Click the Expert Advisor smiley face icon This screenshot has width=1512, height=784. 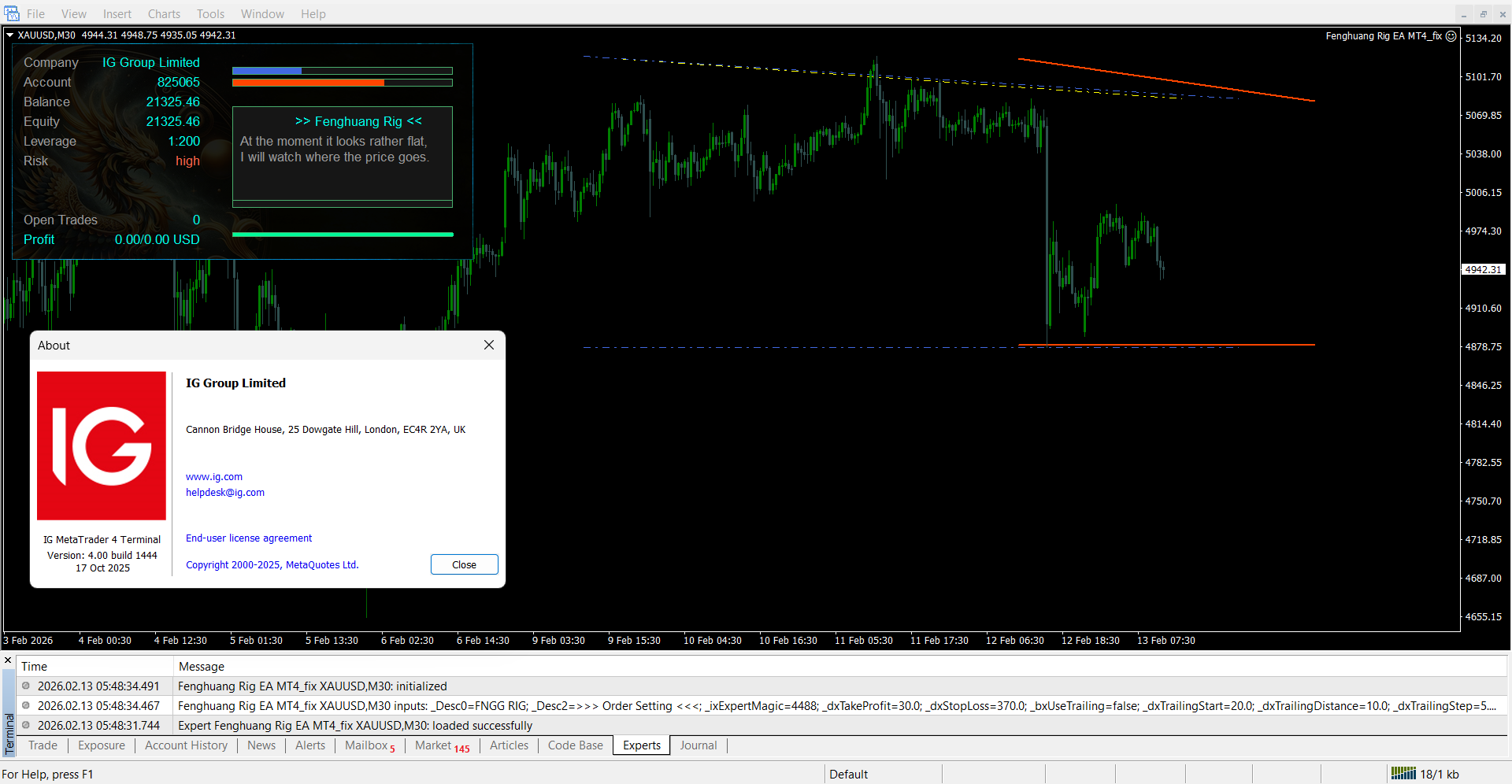[x=1451, y=36]
